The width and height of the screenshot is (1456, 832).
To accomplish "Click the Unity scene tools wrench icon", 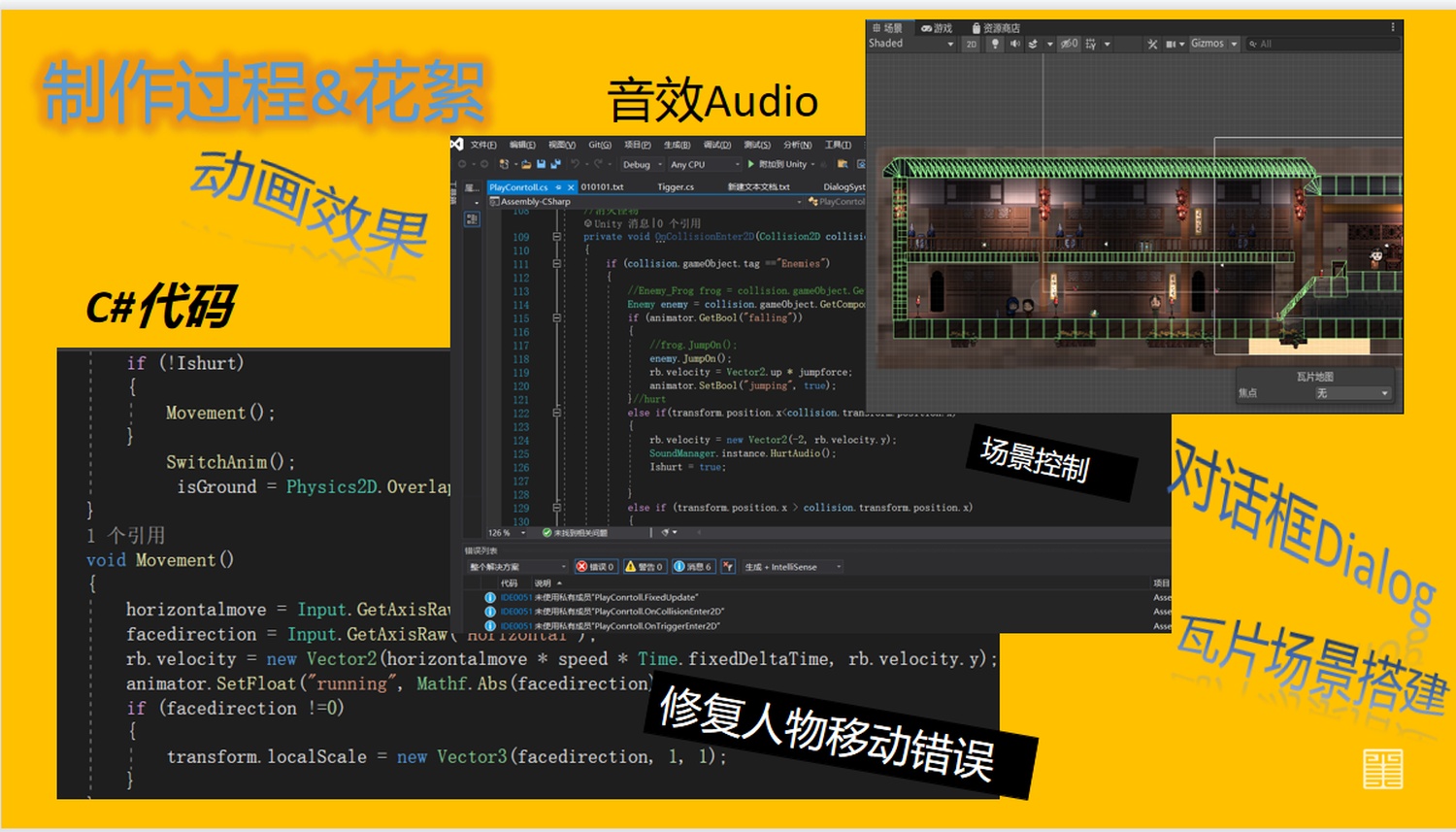I will coord(1152,44).
